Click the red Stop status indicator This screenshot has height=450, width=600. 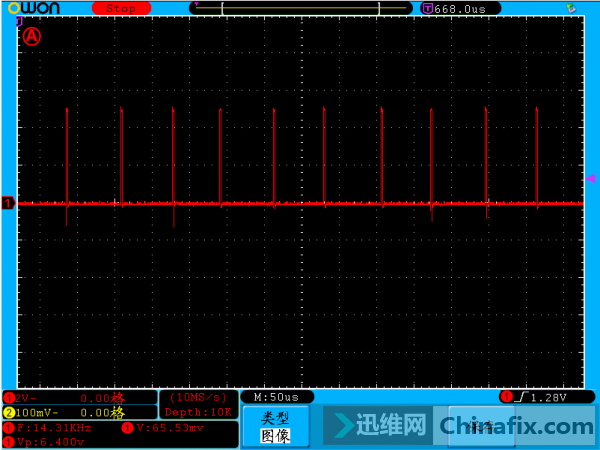[121, 8]
